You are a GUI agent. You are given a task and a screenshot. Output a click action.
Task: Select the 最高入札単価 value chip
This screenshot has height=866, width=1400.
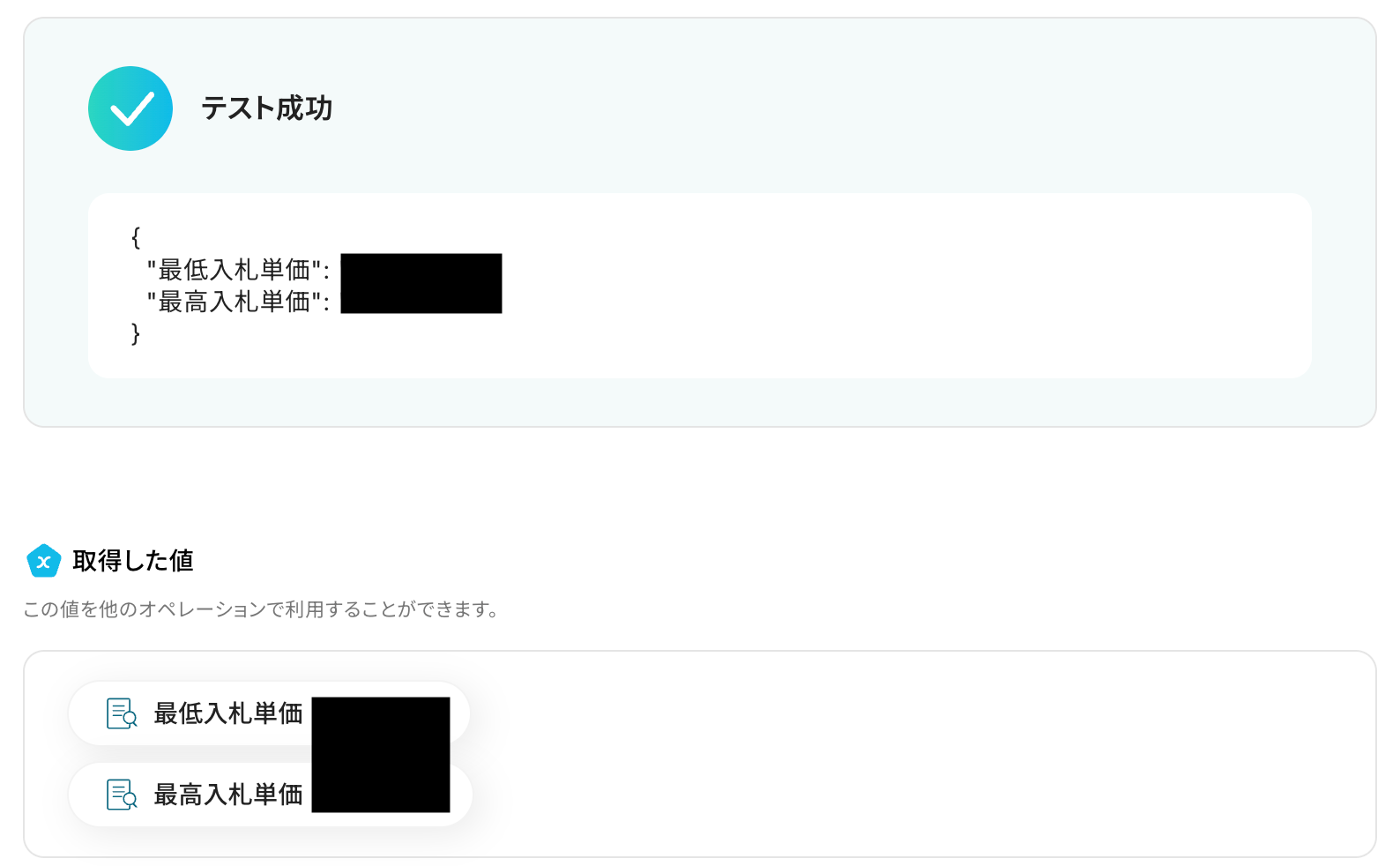coord(271,795)
